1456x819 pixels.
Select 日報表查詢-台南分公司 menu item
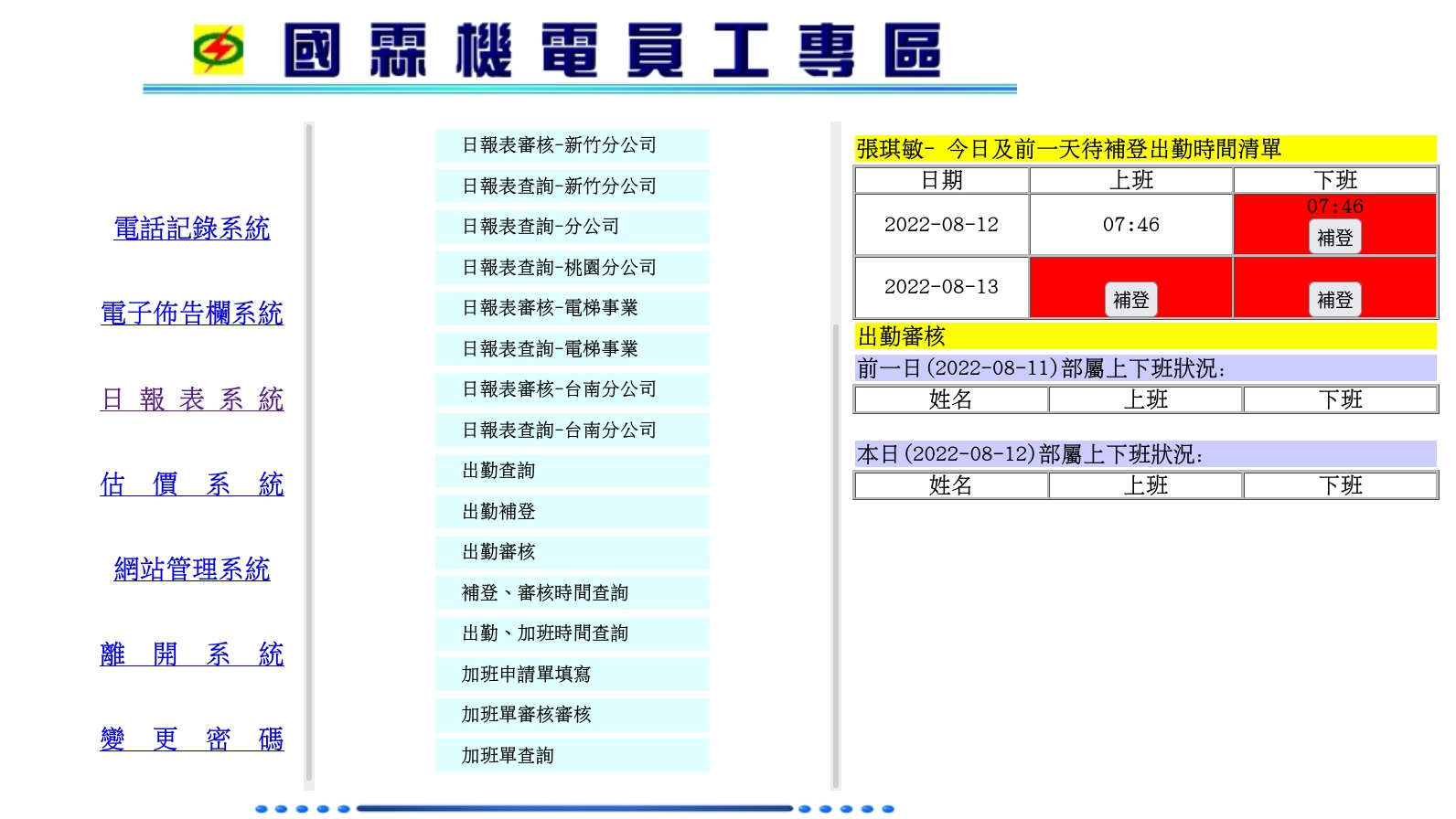coord(573,431)
